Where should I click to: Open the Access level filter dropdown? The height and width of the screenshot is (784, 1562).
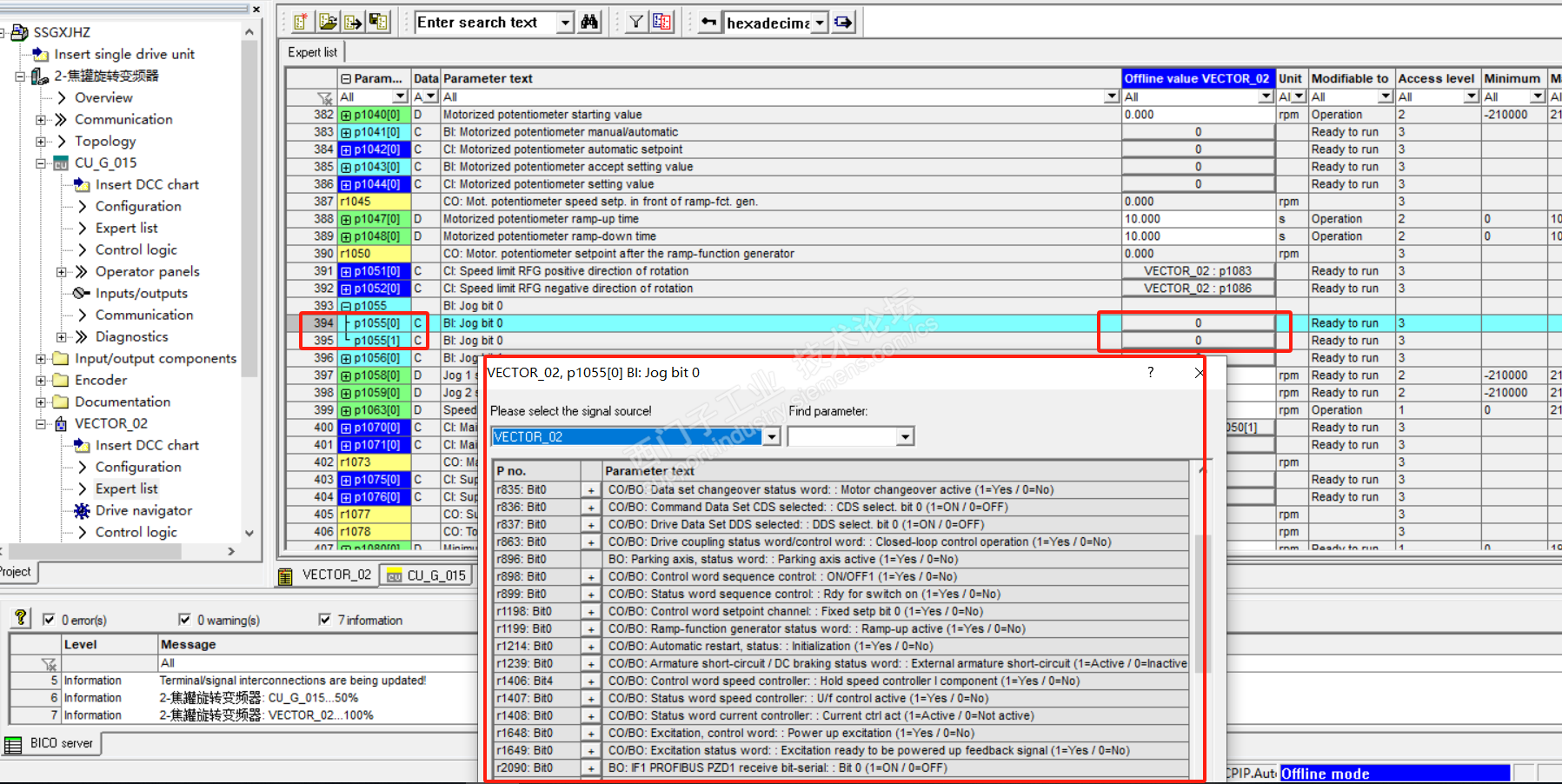point(1472,96)
